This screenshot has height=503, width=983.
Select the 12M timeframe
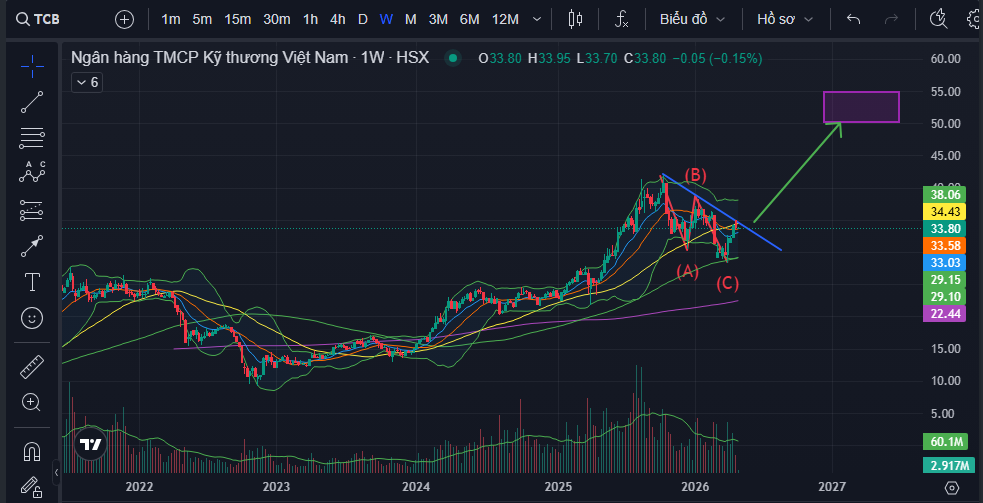tap(505, 19)
